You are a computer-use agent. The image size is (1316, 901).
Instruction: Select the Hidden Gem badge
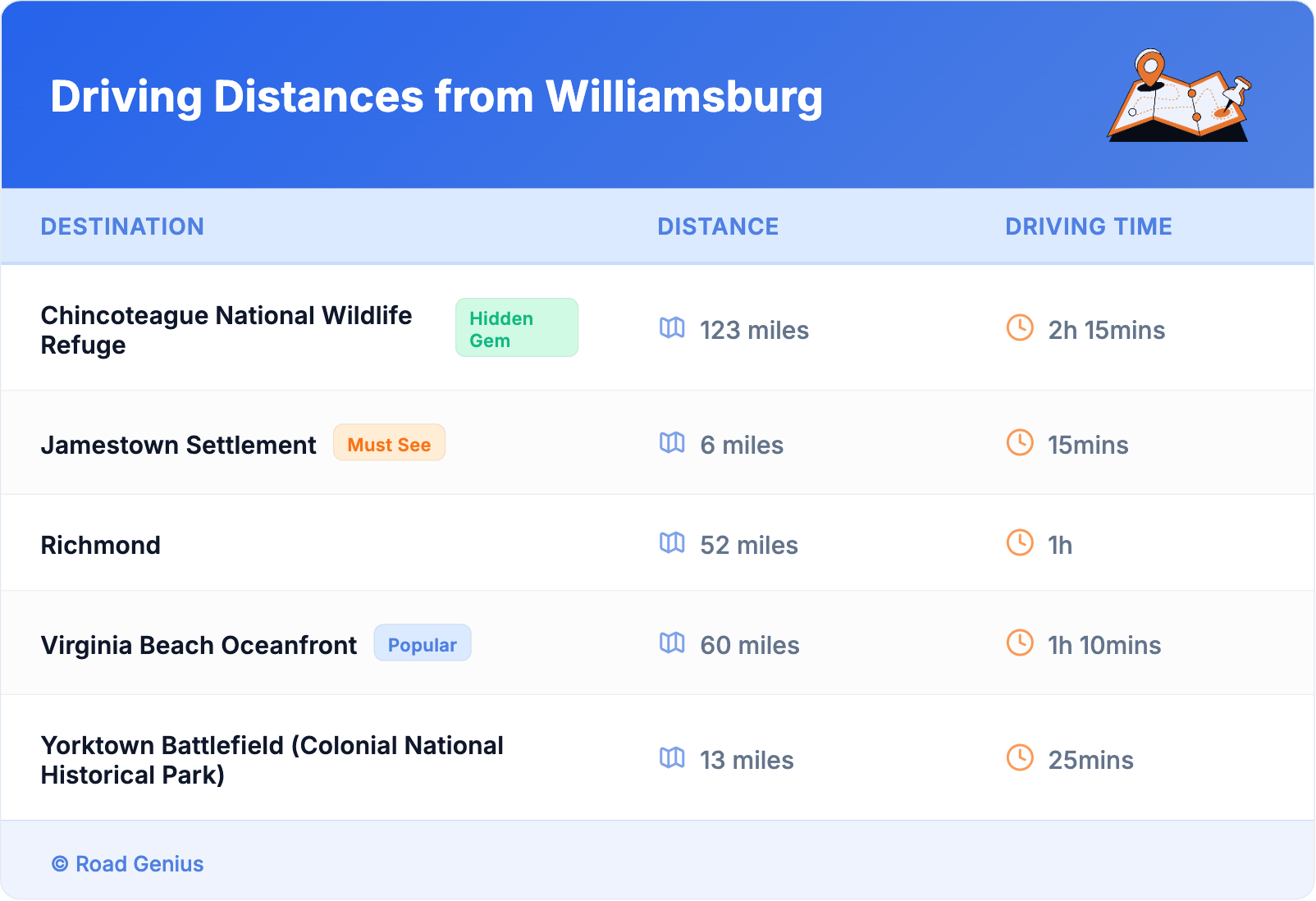(516, 328)
